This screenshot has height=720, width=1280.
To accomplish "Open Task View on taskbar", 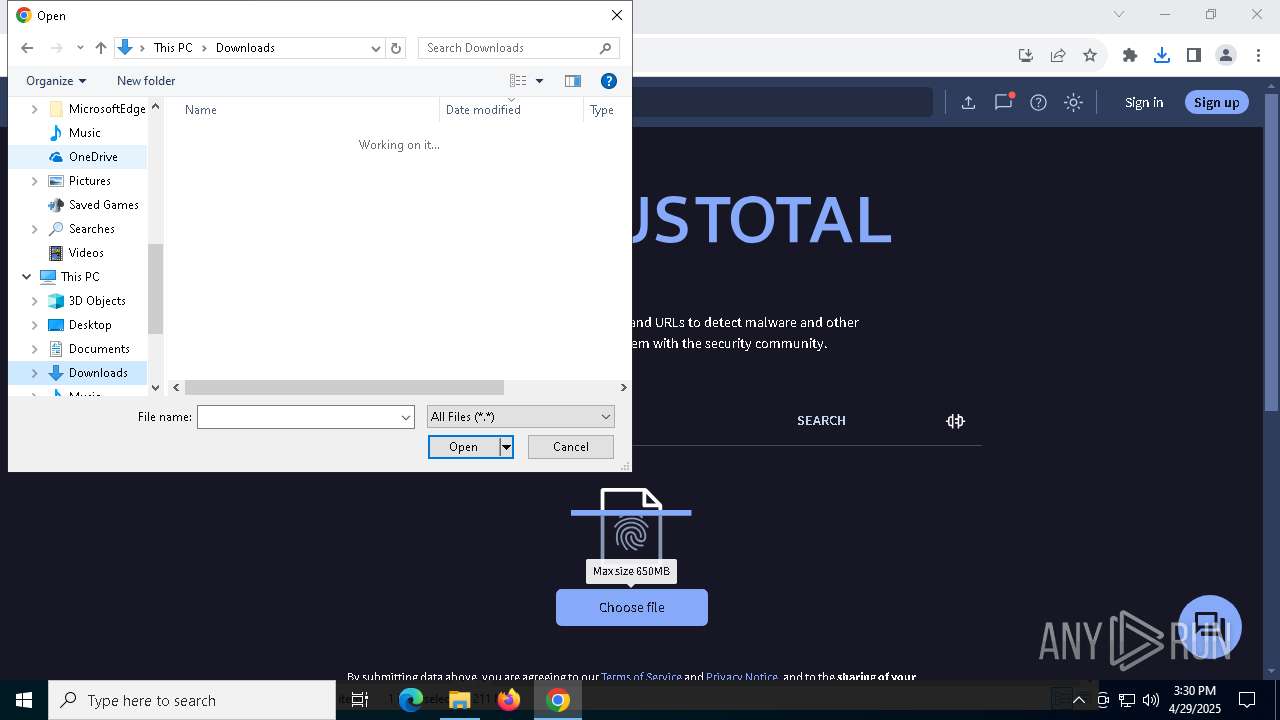I will click(x=360, y=700).
